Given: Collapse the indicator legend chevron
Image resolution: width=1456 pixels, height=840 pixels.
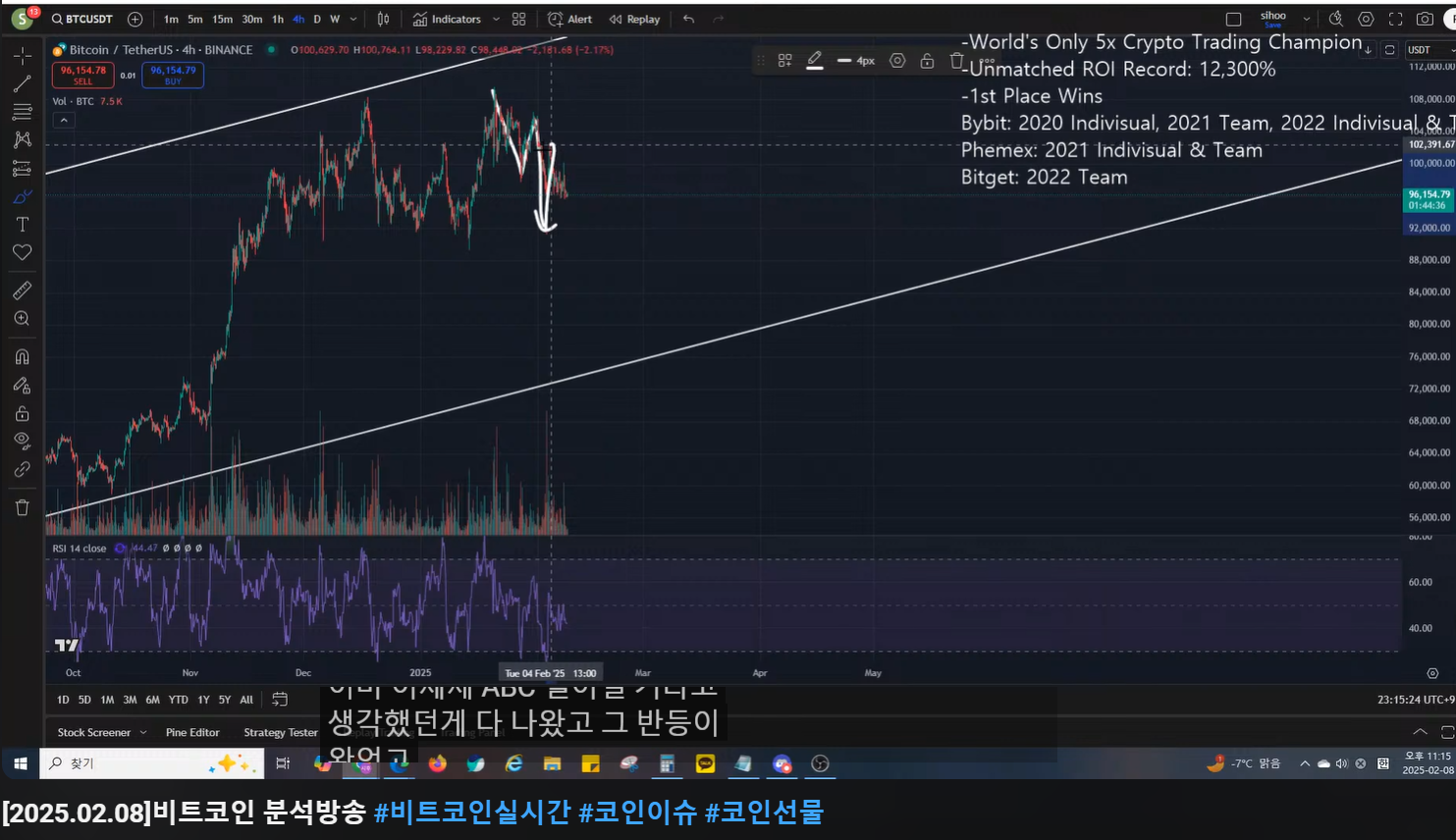Looking at the screenshot, I should point(64,120).
